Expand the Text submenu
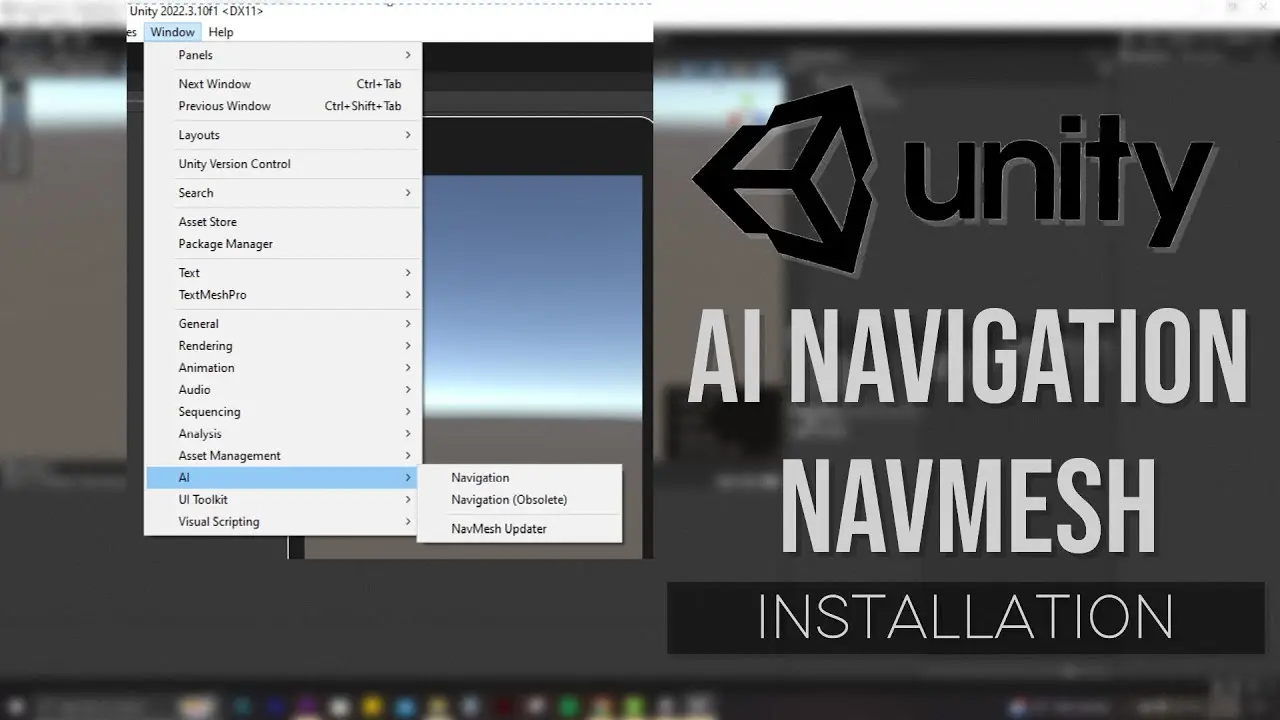Image resolution: width=1280 pixels, height=720 pixels. 283,273
